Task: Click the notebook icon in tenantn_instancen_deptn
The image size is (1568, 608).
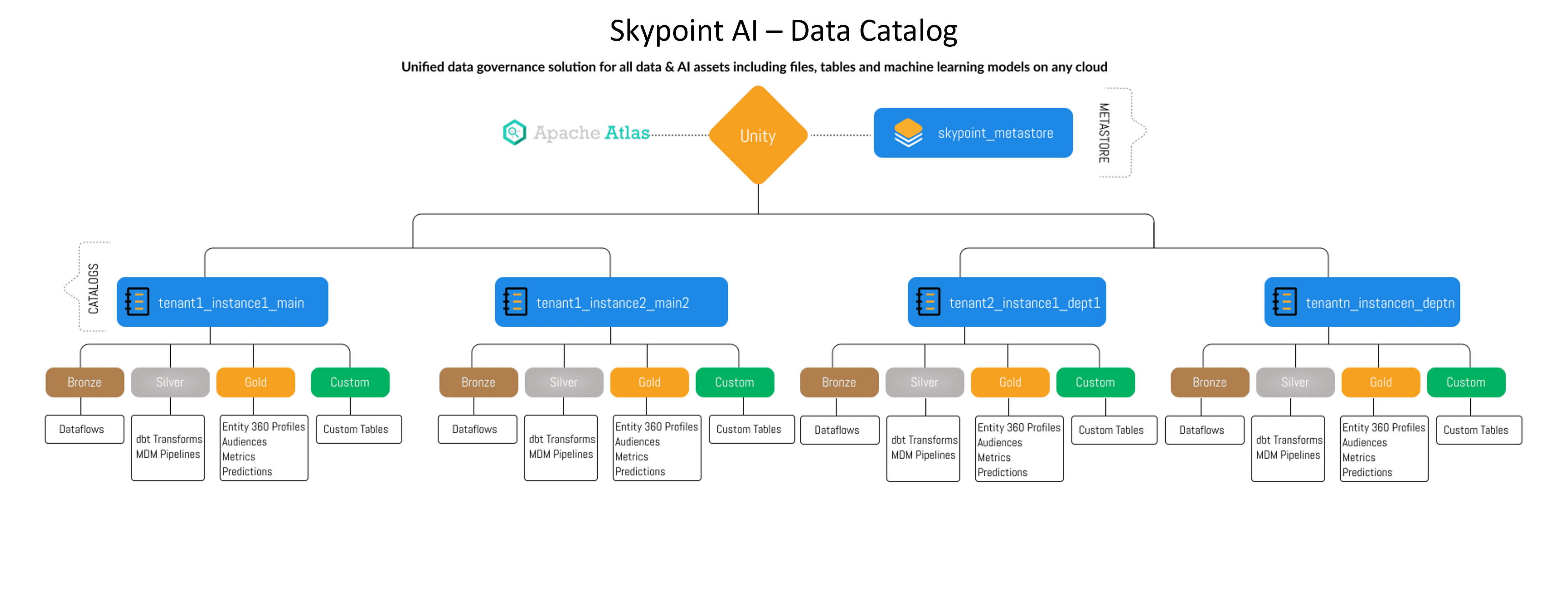Action: point(1284,302)
